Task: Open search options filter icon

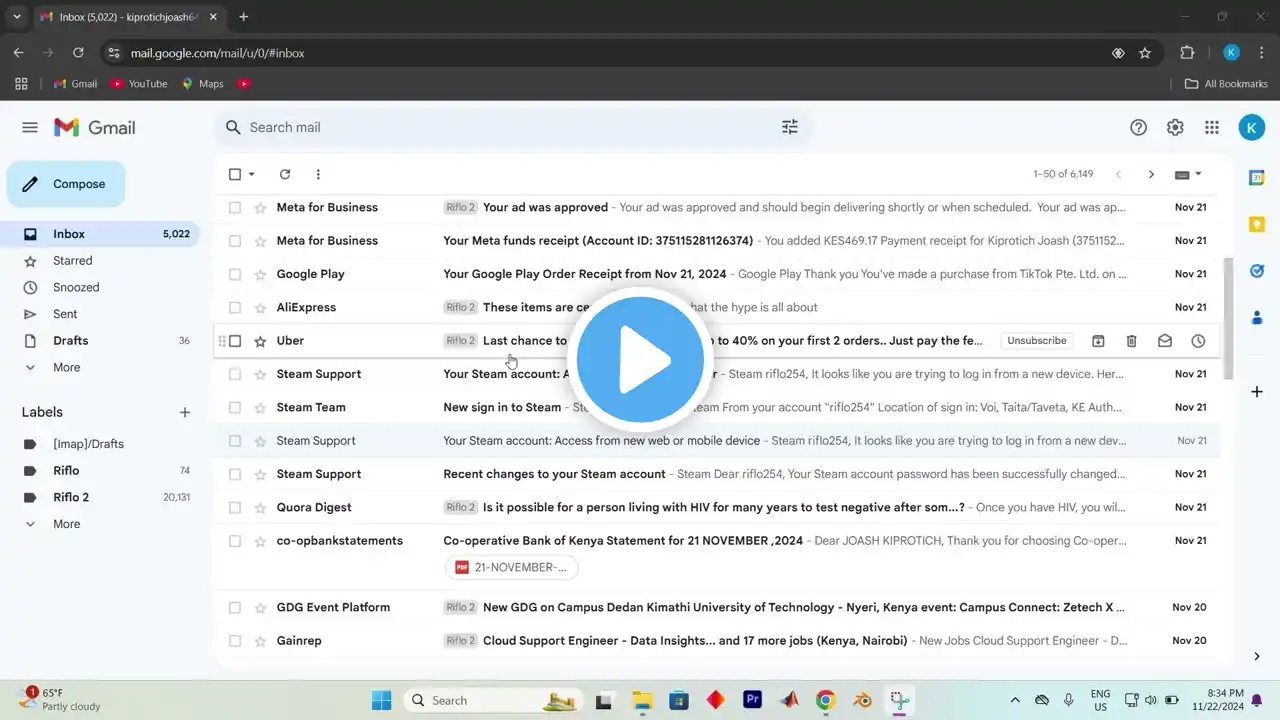Action: pos(790,127)
